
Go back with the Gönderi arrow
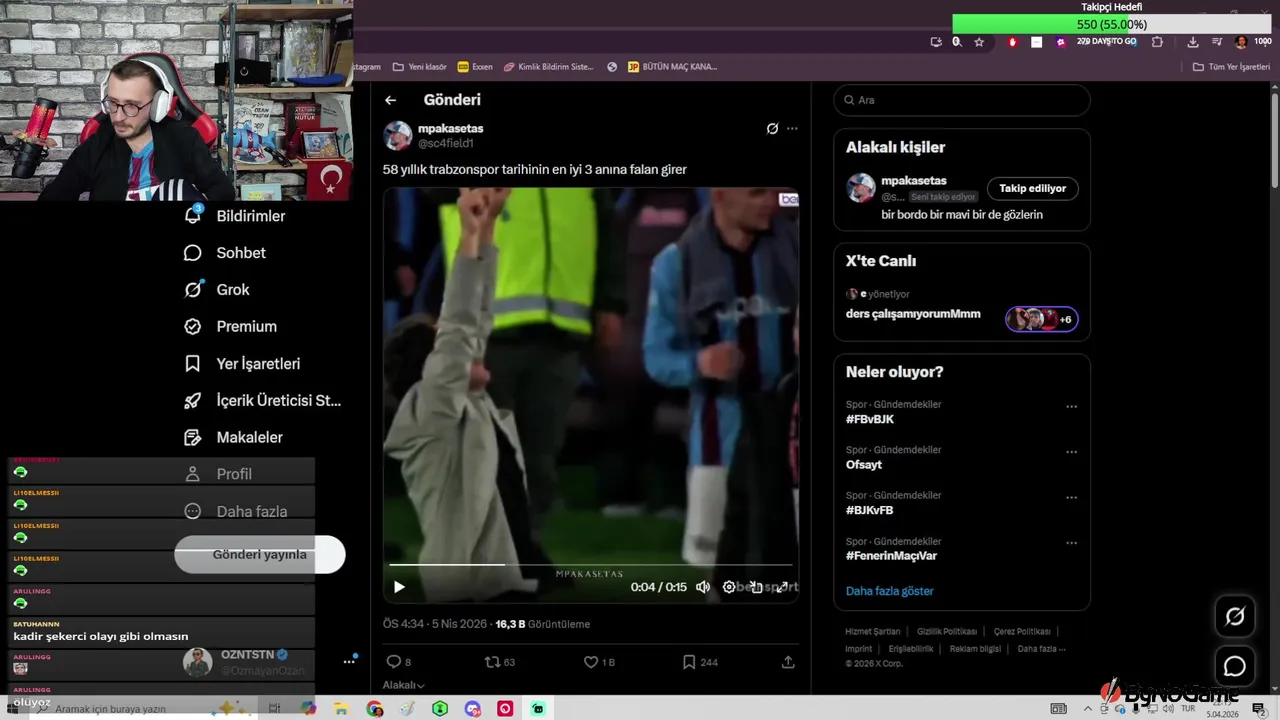coord(391,100)
